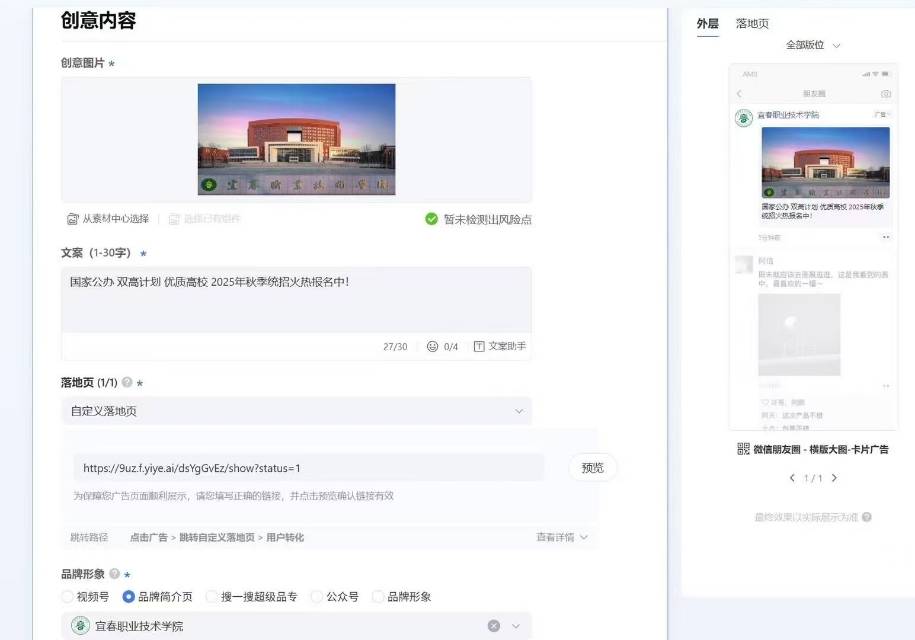Image resolution: width=915 pixels, height=640 pixels.
Task: Select the 视频号 radio option
Action: click(68, 597)
